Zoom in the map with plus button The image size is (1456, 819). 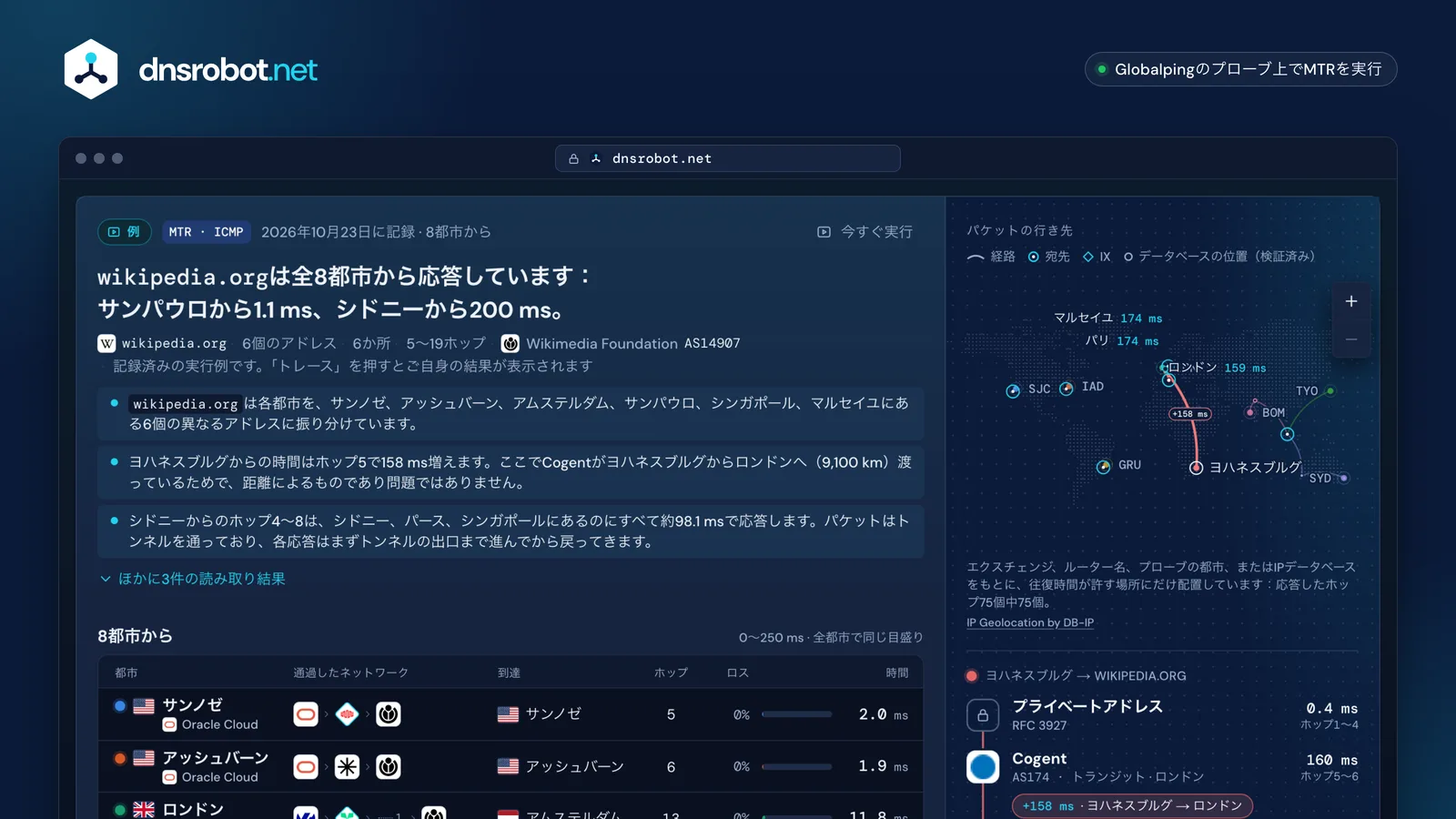tap(1351, 301)
